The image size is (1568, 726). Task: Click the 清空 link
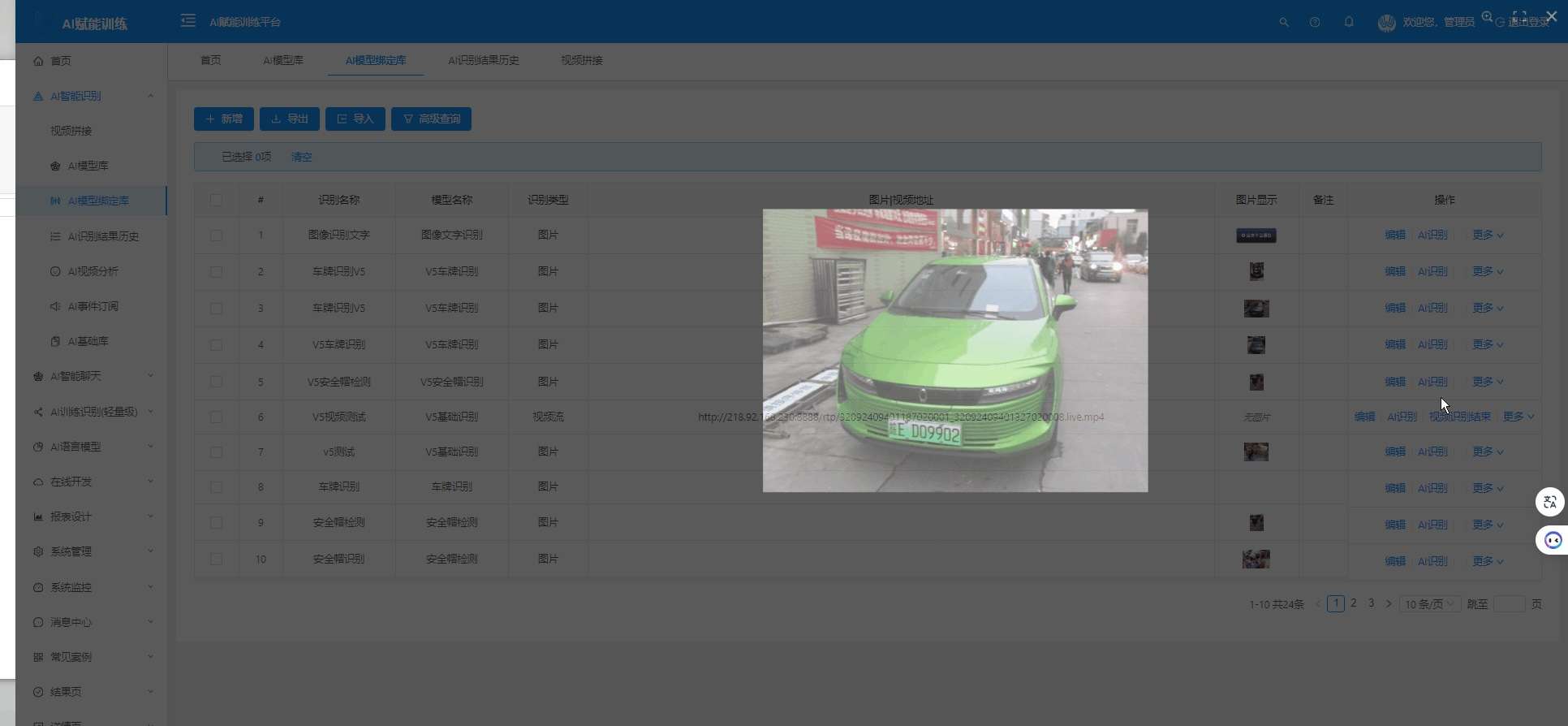pyautogui.click(x=301, y=157)
